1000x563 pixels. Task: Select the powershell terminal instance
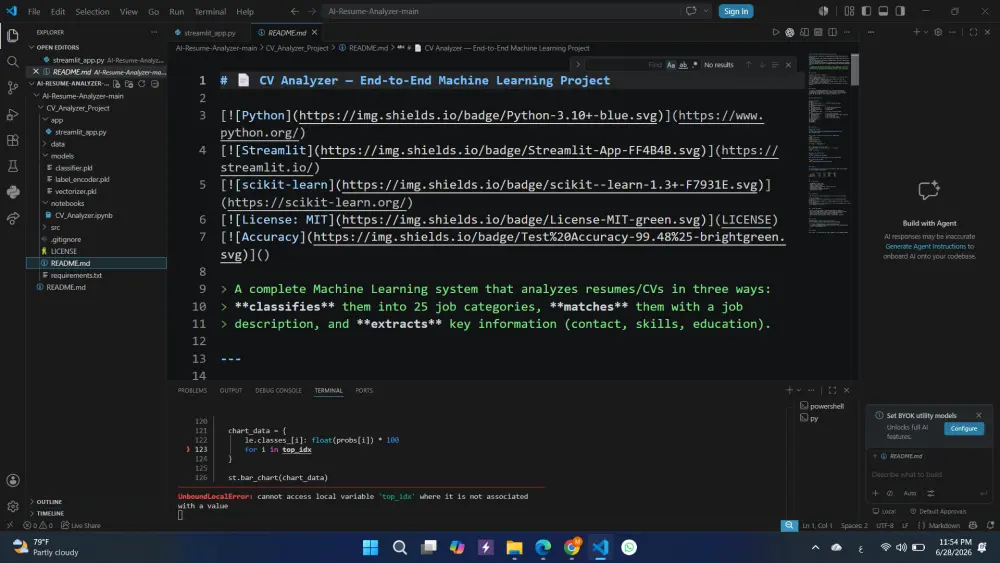click(823, 406)
